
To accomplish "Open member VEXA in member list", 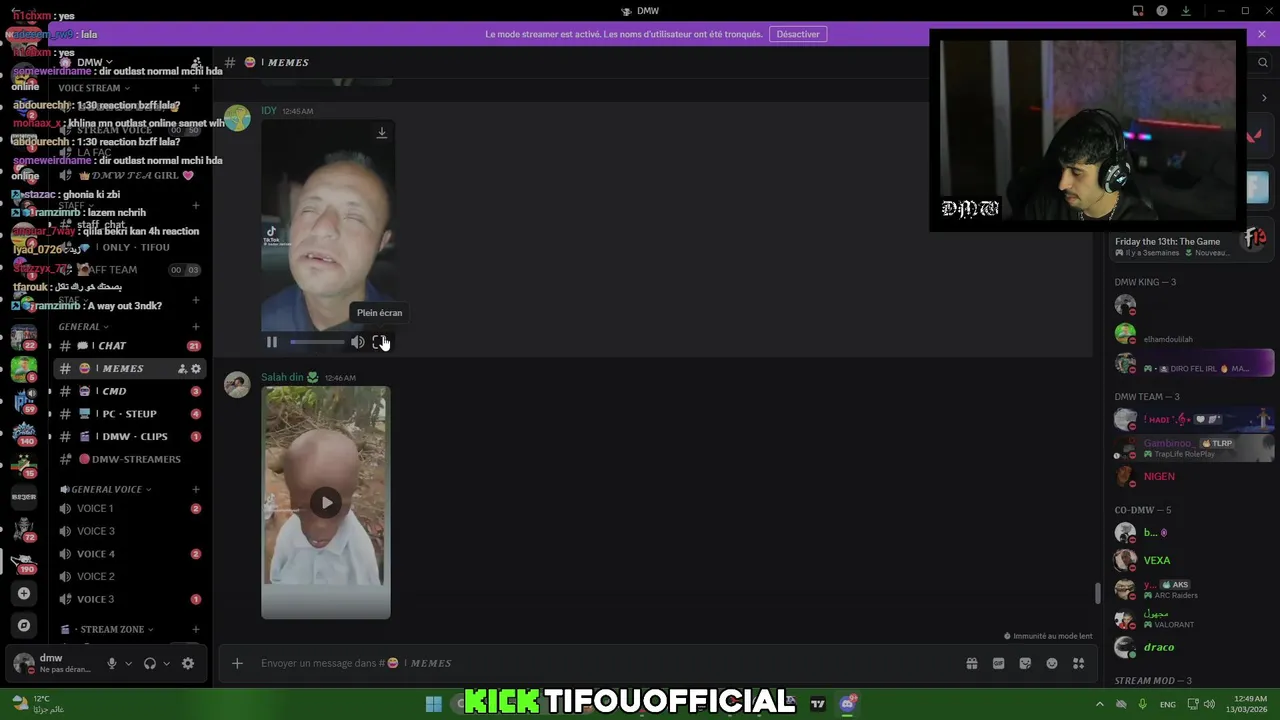I will 1157,560.
